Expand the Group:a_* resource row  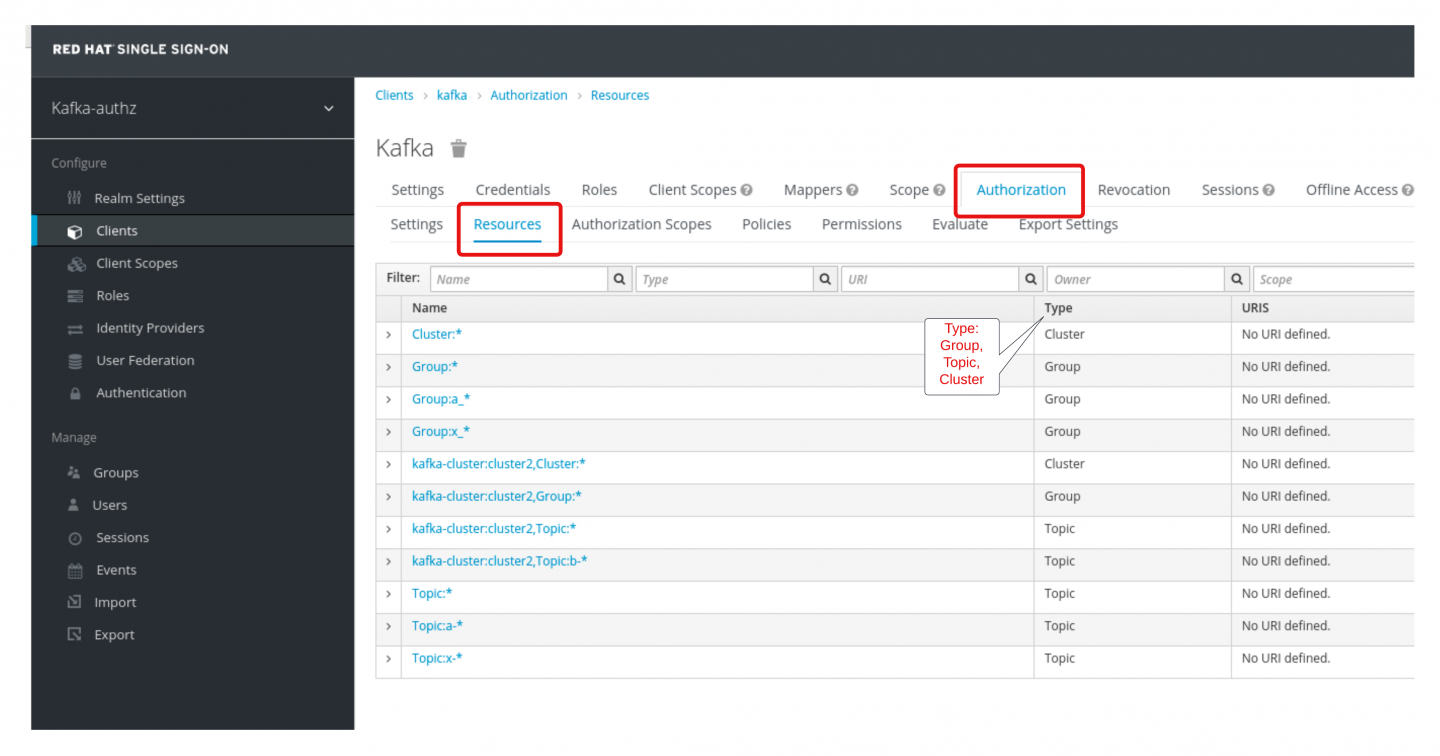(x=388, y=400)
